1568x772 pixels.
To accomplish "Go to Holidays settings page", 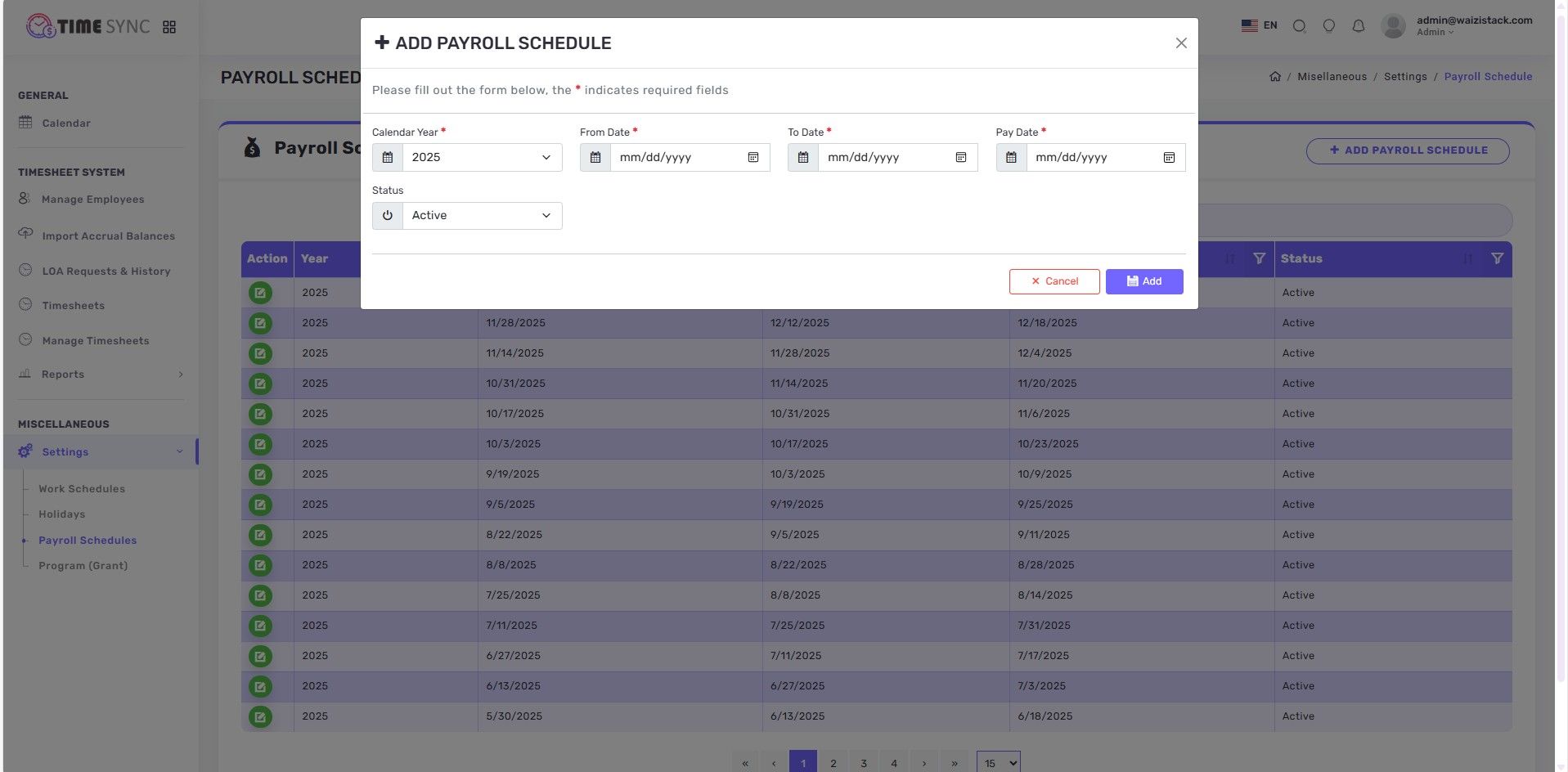I will [61, 514].
